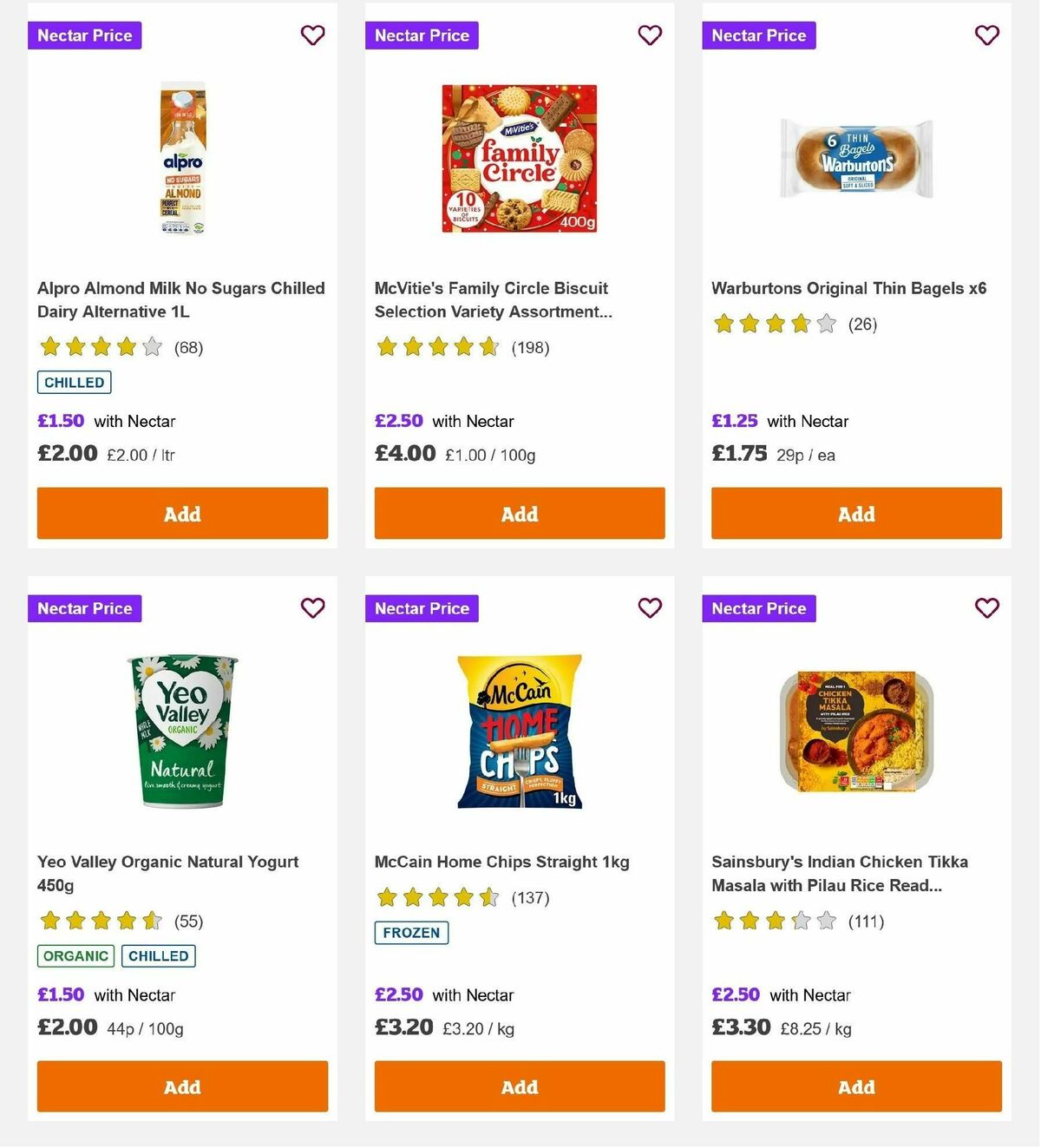1041x1148 pixels.
Task: Click the Nectar Price label on Warburtons Bagels
Action: tap(758, 36)
